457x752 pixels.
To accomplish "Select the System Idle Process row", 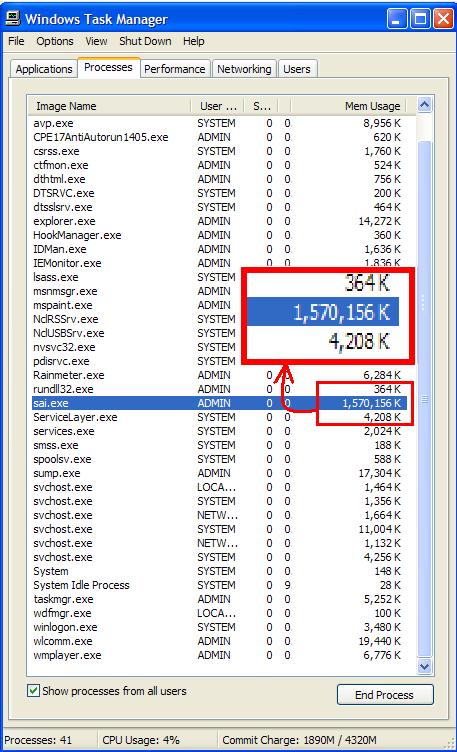I will click(220, 585).
